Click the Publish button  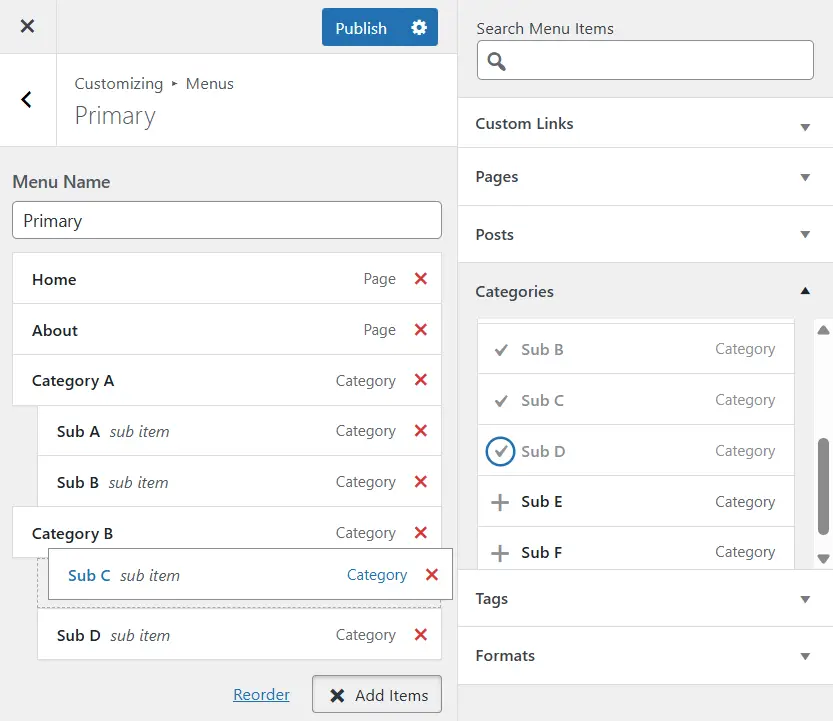click(361, 28)
